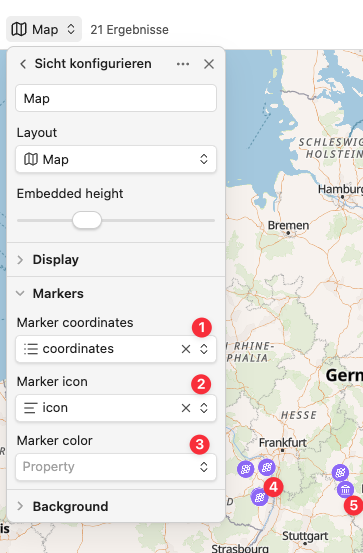The image size is (363, 553).
Task: Open the Marker coordinates property dropdown
Action: (204, 349)
